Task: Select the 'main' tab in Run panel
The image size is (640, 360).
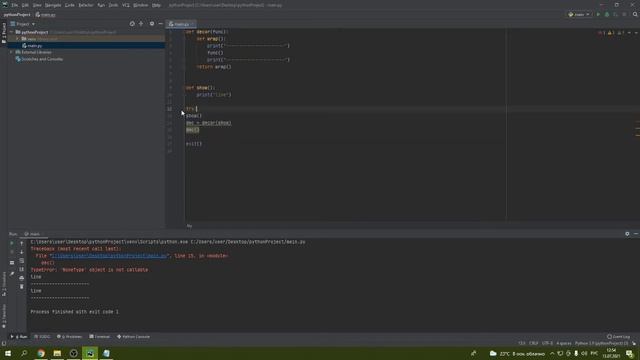Action: 33,234
